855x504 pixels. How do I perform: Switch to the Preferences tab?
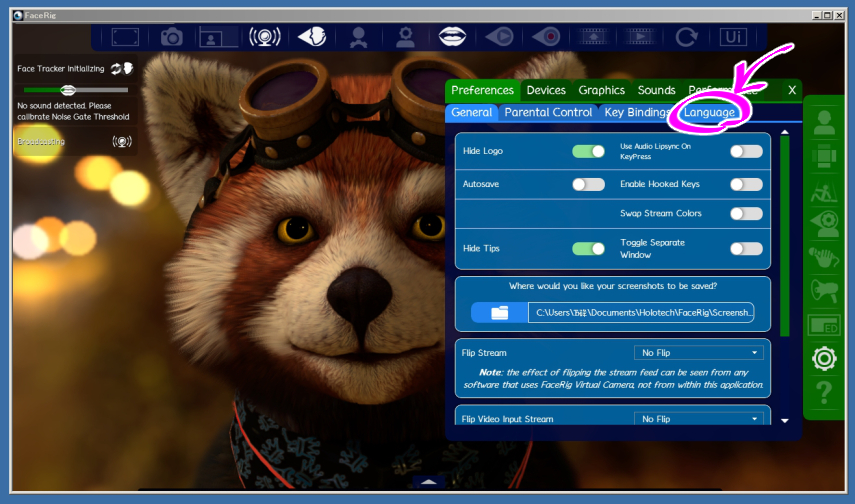[x=482, y=91]
